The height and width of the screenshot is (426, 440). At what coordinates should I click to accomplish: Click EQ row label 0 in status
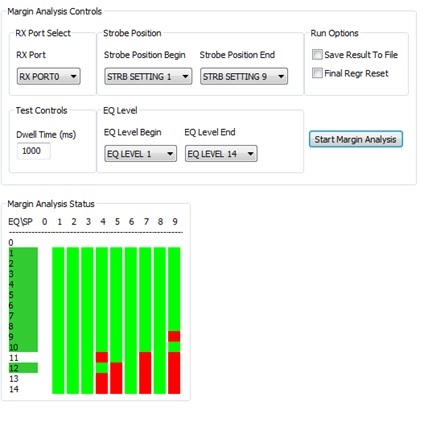(x=11, y=243)
